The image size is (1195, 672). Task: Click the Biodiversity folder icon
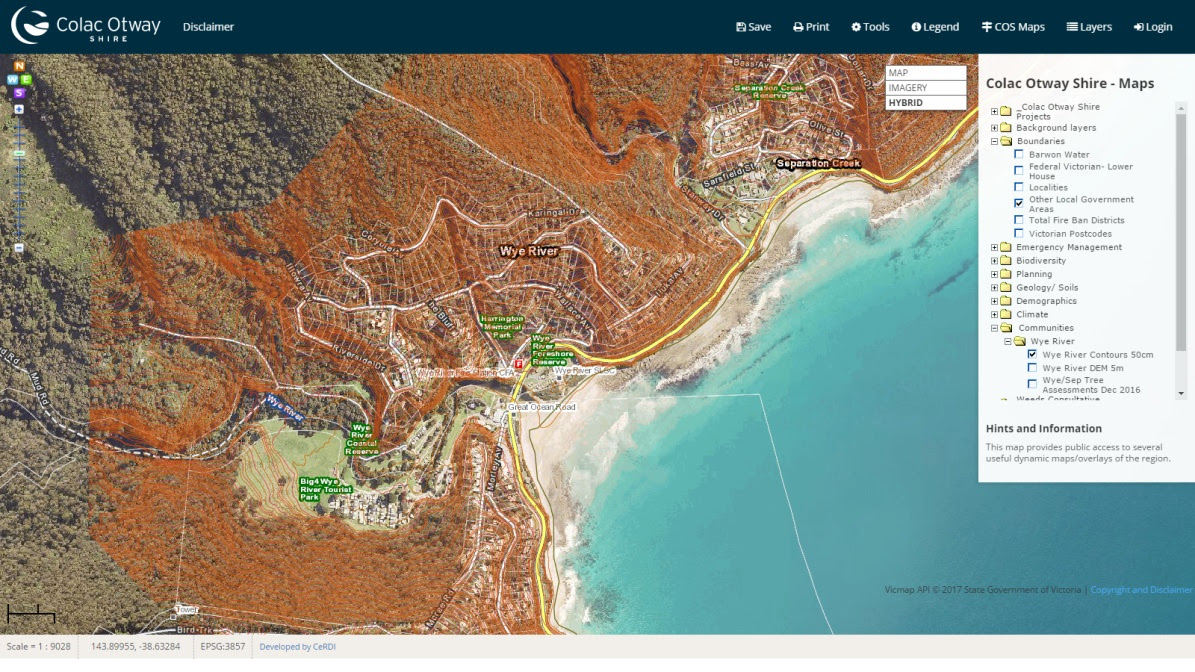(1006, 261)
